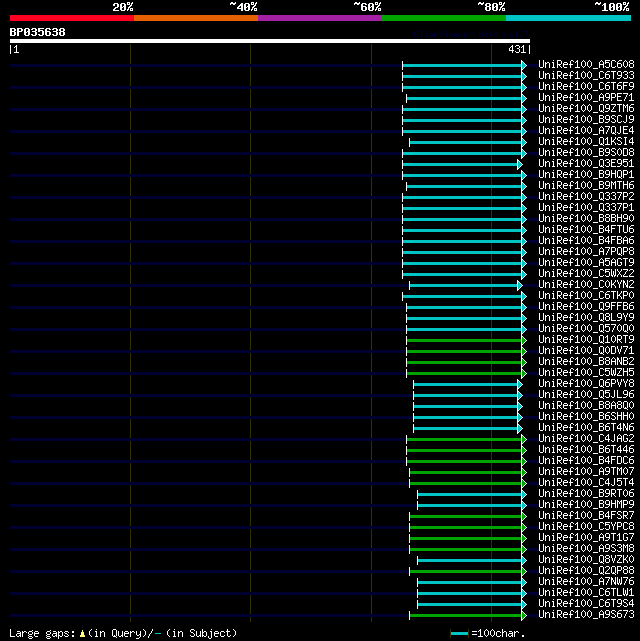This screenshot has width=640, height=641.
Task: Select the UniRef100_C4JAG2 label
Action: pyautogui.click(x=586, y=439)
